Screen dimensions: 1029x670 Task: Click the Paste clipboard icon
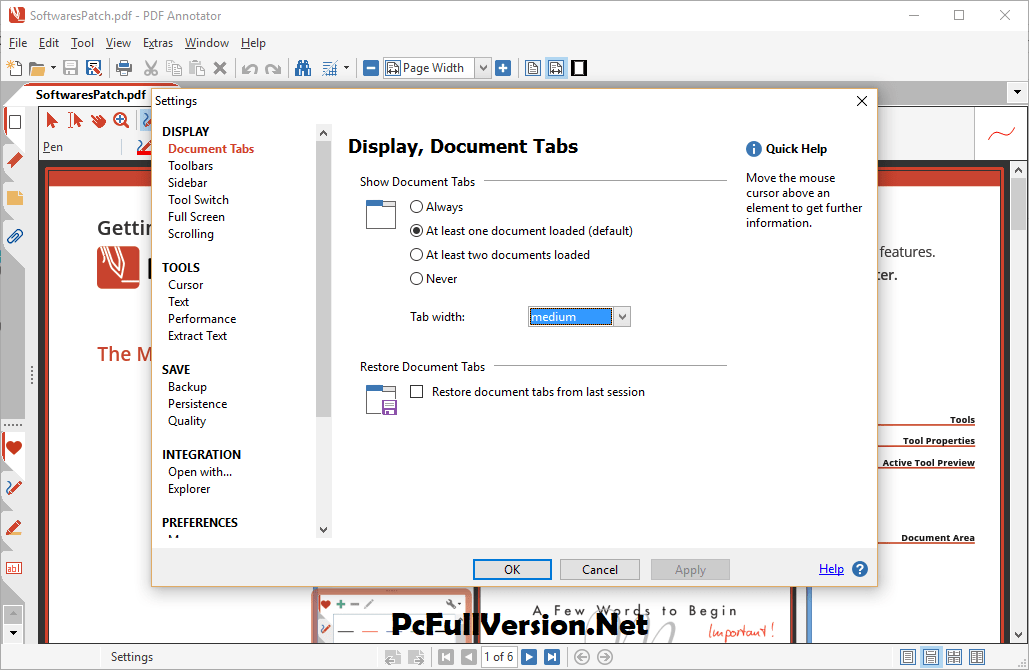[197, 68]
